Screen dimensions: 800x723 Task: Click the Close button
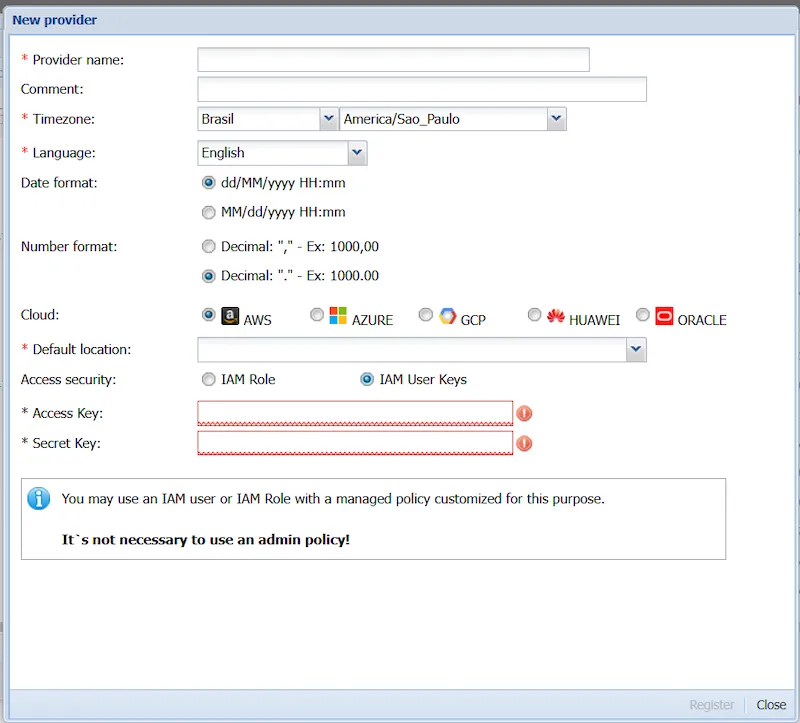click(x=771, y=705)
